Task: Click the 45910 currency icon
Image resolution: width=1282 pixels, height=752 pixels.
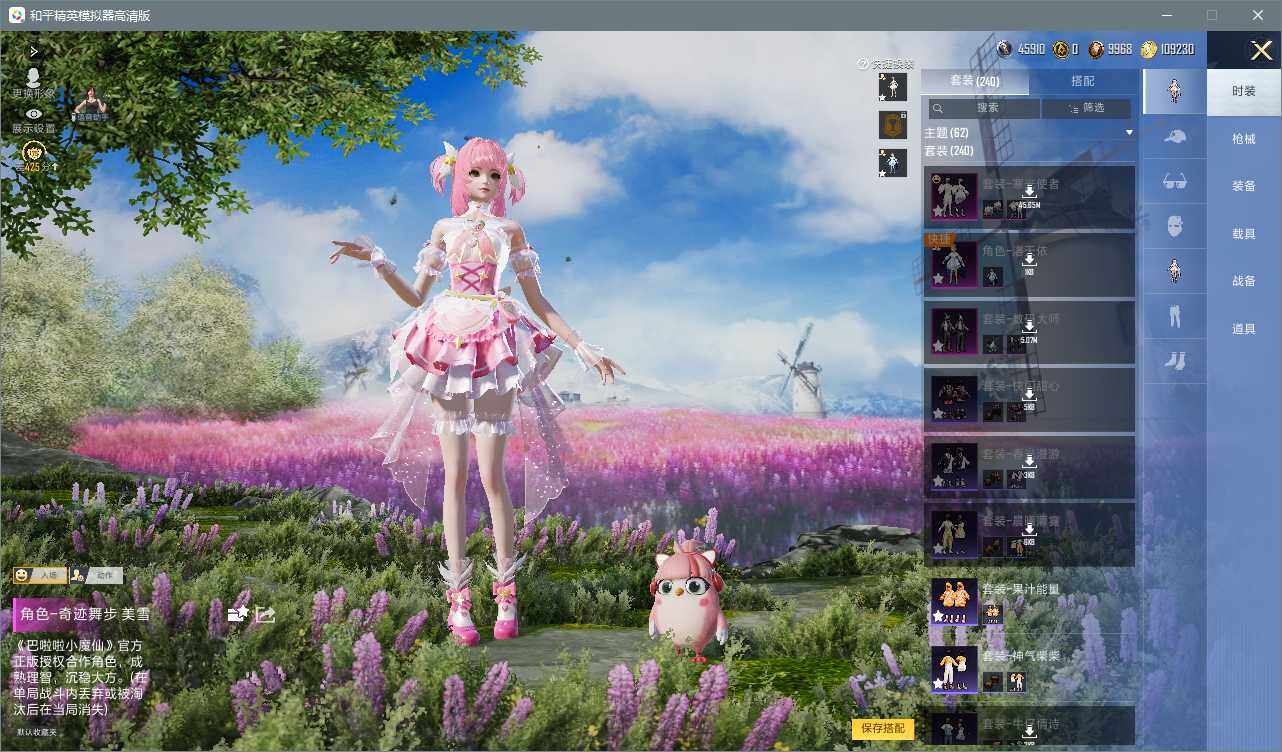Action: (x=1005, y=49)
